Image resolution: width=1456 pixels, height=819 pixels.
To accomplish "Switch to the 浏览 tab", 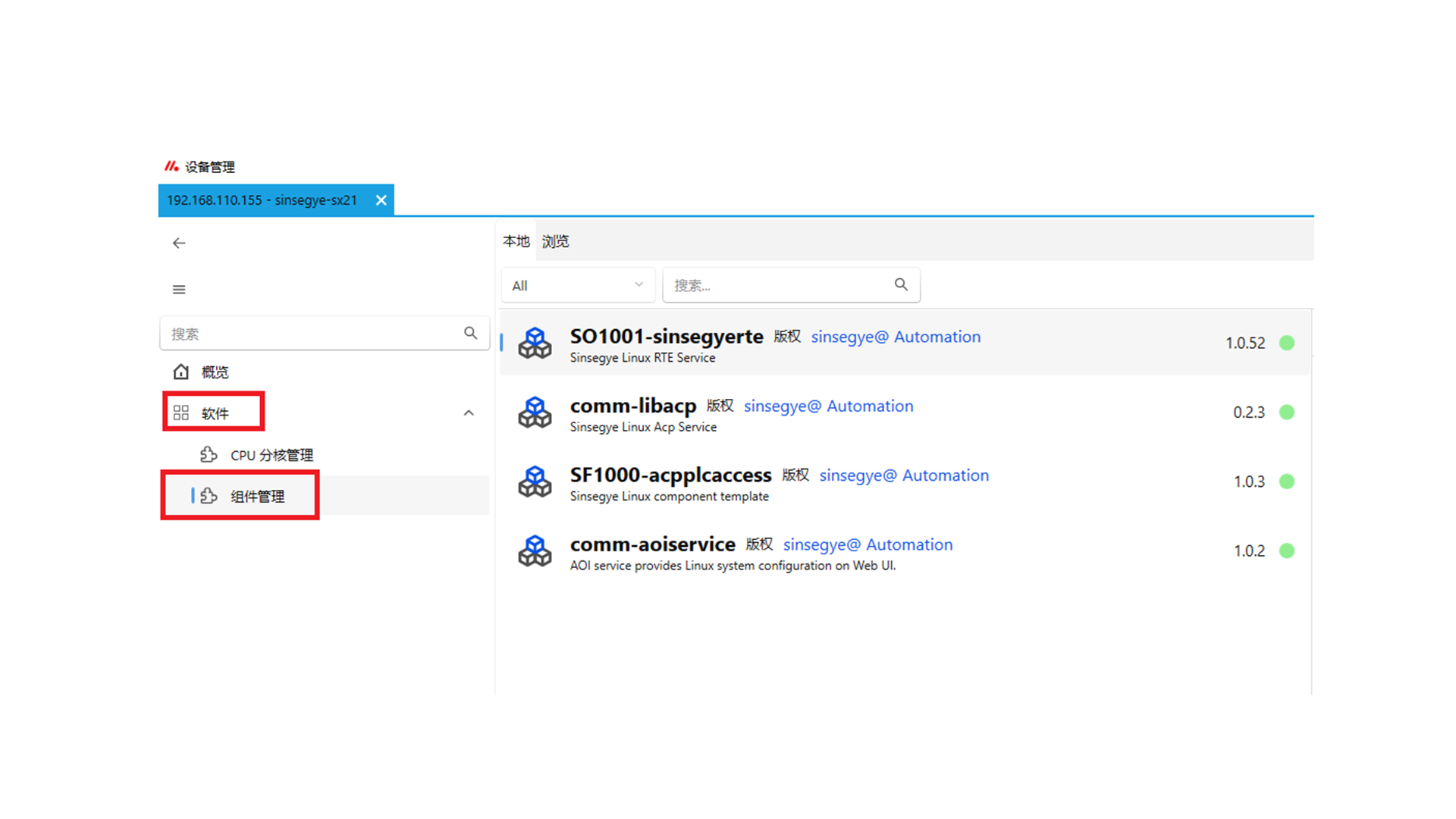I will point(555,241).
